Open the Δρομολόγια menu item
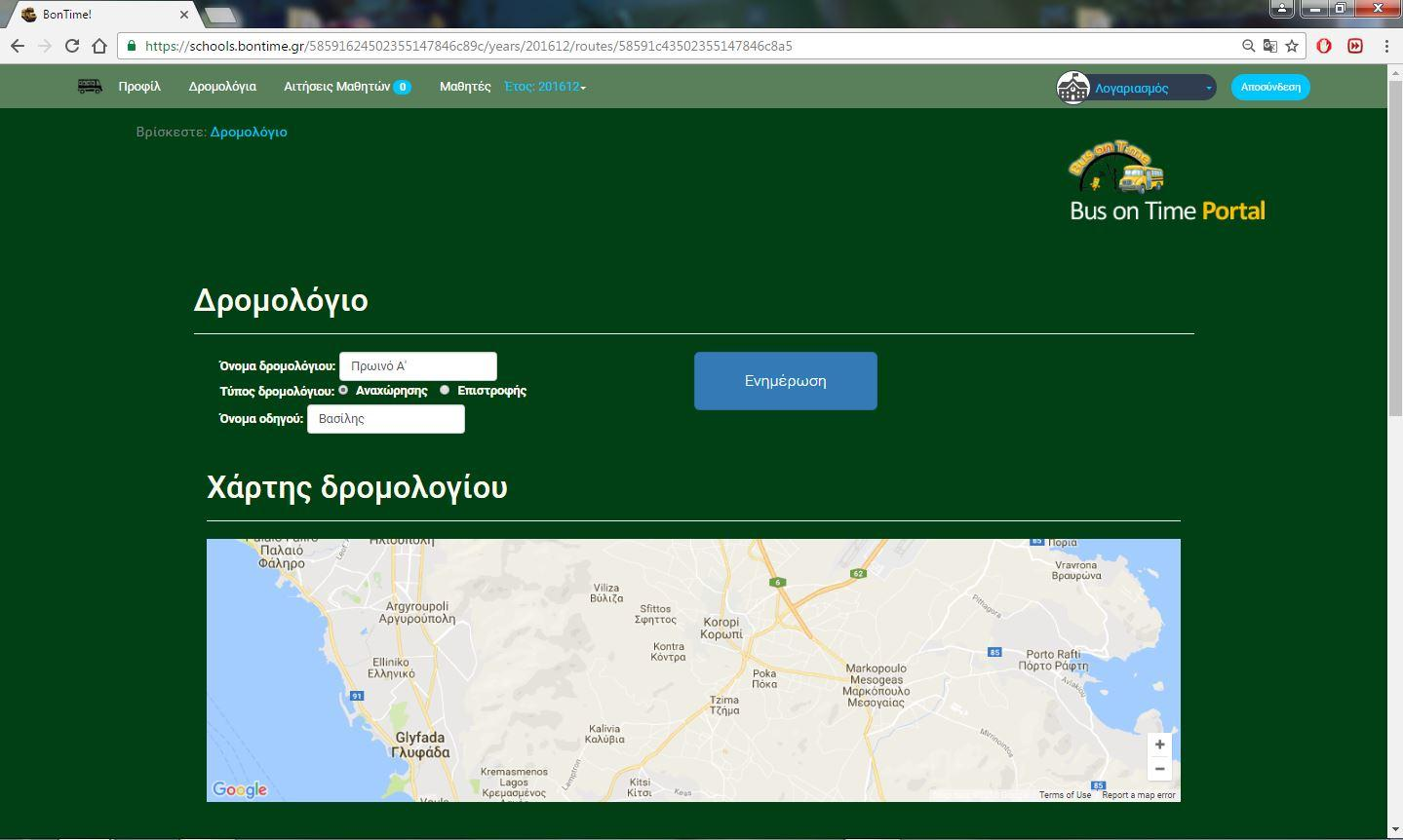The width and height of the screenshot is (1403, 840). [x=222, y=87]
